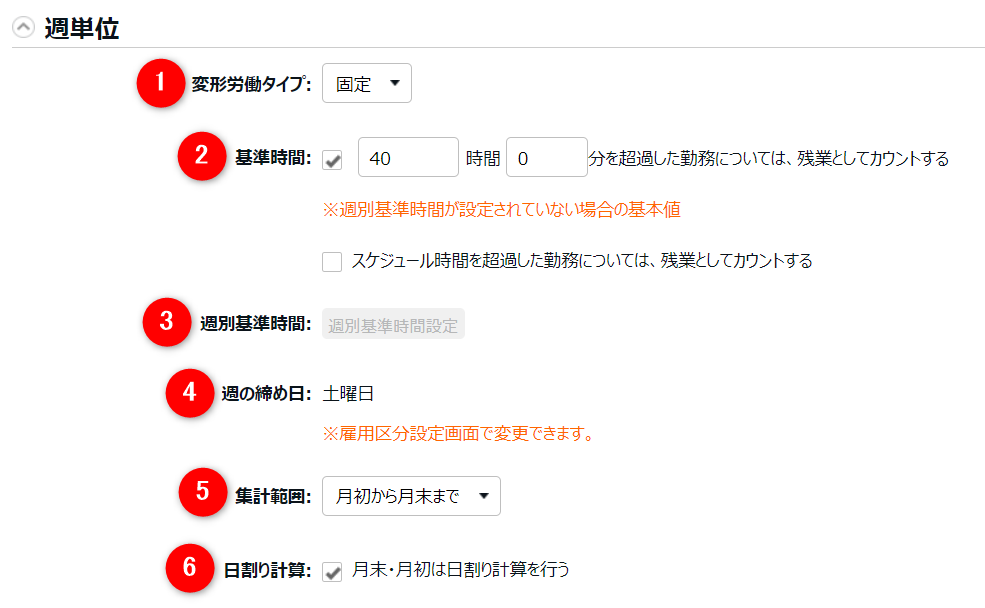Viewport: 985px width, 608px height.
Task: Click the minutes field containing 0
Action: click(546, 158)
